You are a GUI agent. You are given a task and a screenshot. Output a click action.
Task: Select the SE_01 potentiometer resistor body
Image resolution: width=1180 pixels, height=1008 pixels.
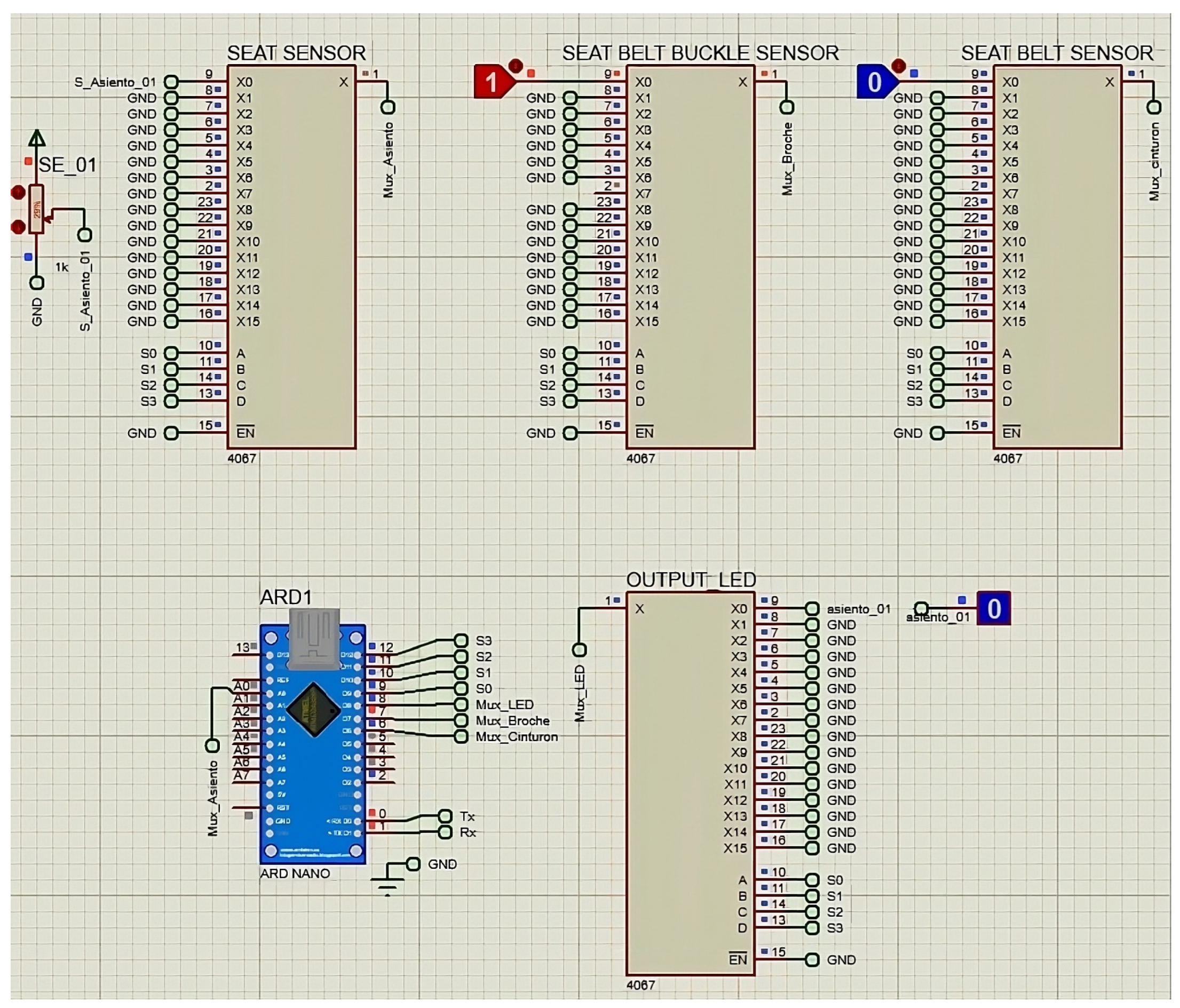[x=36, y=209]
